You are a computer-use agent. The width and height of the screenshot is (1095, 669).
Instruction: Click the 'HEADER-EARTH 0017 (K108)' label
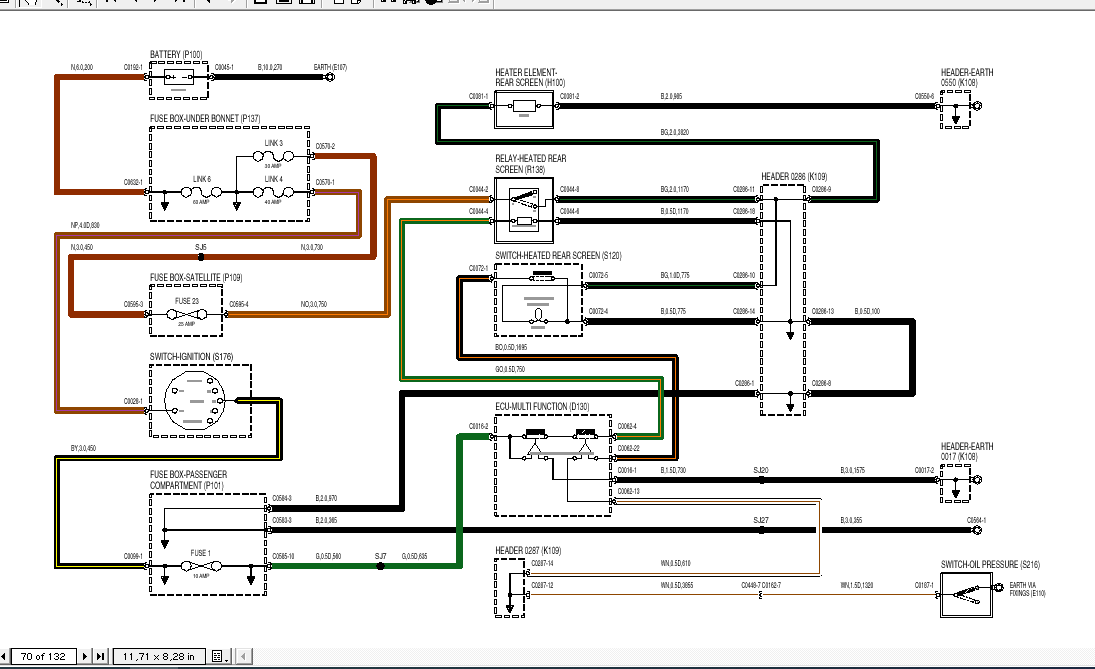pos(967,452)
